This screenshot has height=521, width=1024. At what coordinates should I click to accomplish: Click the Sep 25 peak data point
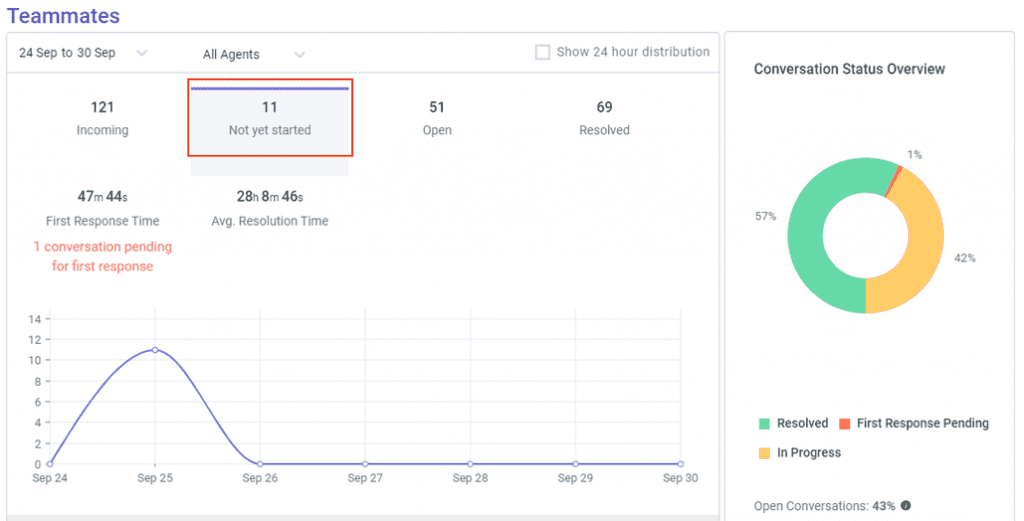pos(155,350)
